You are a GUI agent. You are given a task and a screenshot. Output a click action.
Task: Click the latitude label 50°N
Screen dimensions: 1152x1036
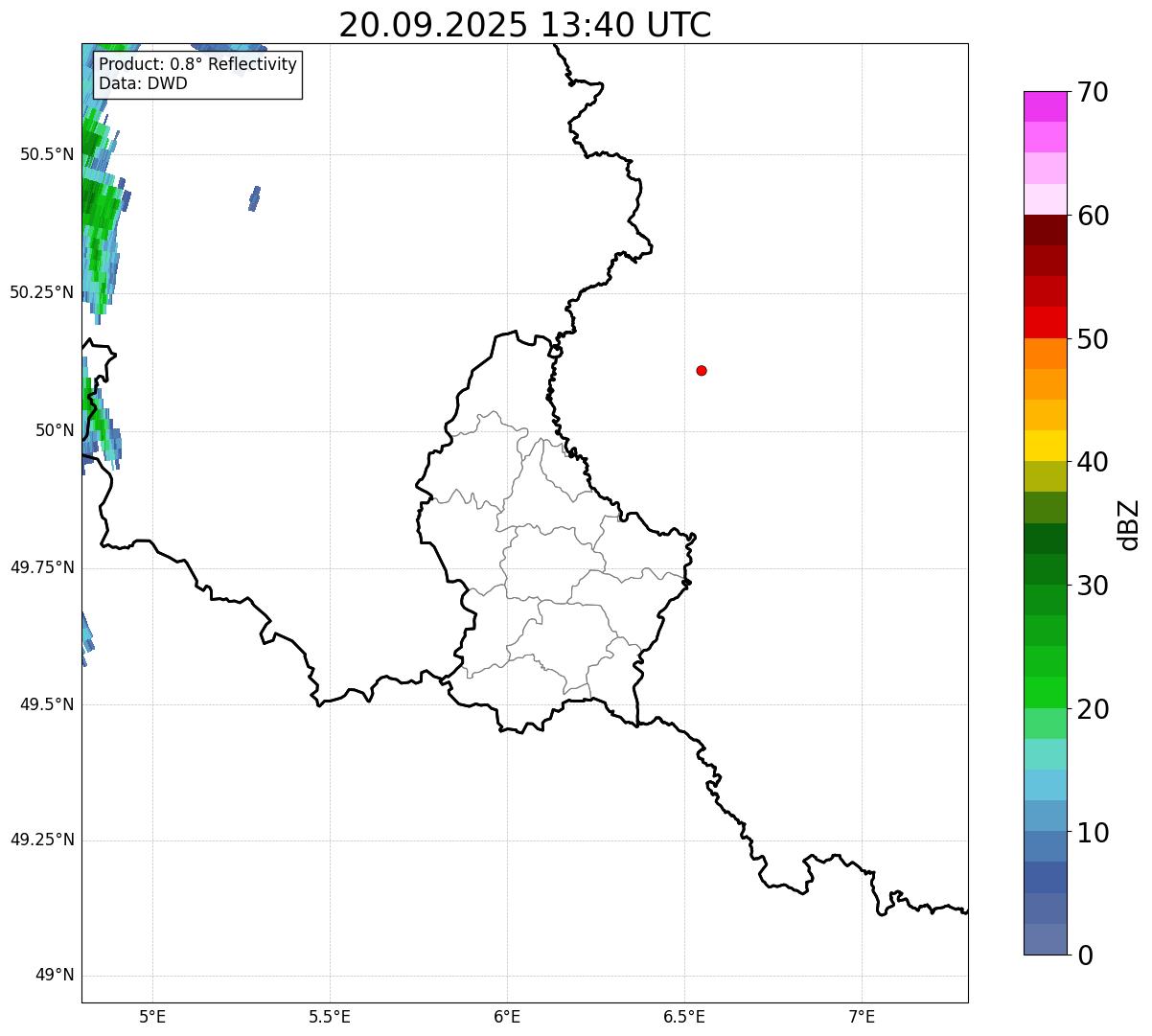[x=56, y=430]
